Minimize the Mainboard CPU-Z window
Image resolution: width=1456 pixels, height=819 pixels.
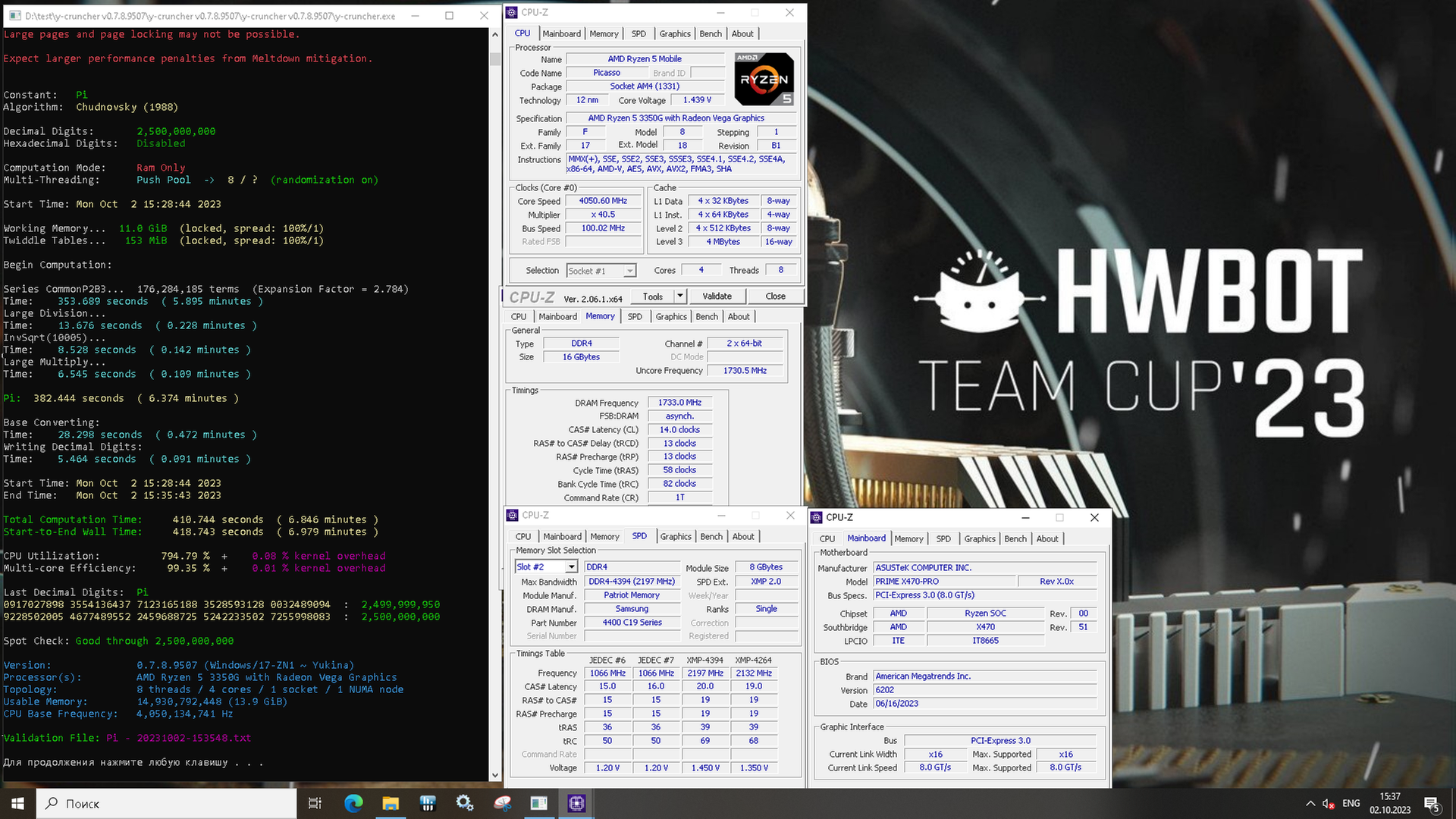pos(1025,517)
